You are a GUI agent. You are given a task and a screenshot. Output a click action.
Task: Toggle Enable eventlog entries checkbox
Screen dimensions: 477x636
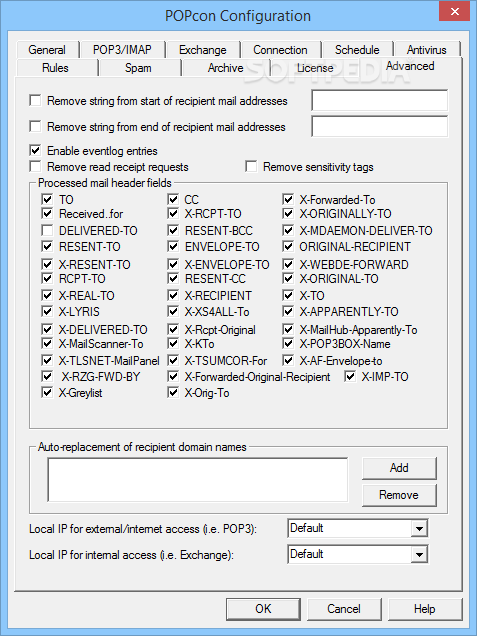[35, 150]
